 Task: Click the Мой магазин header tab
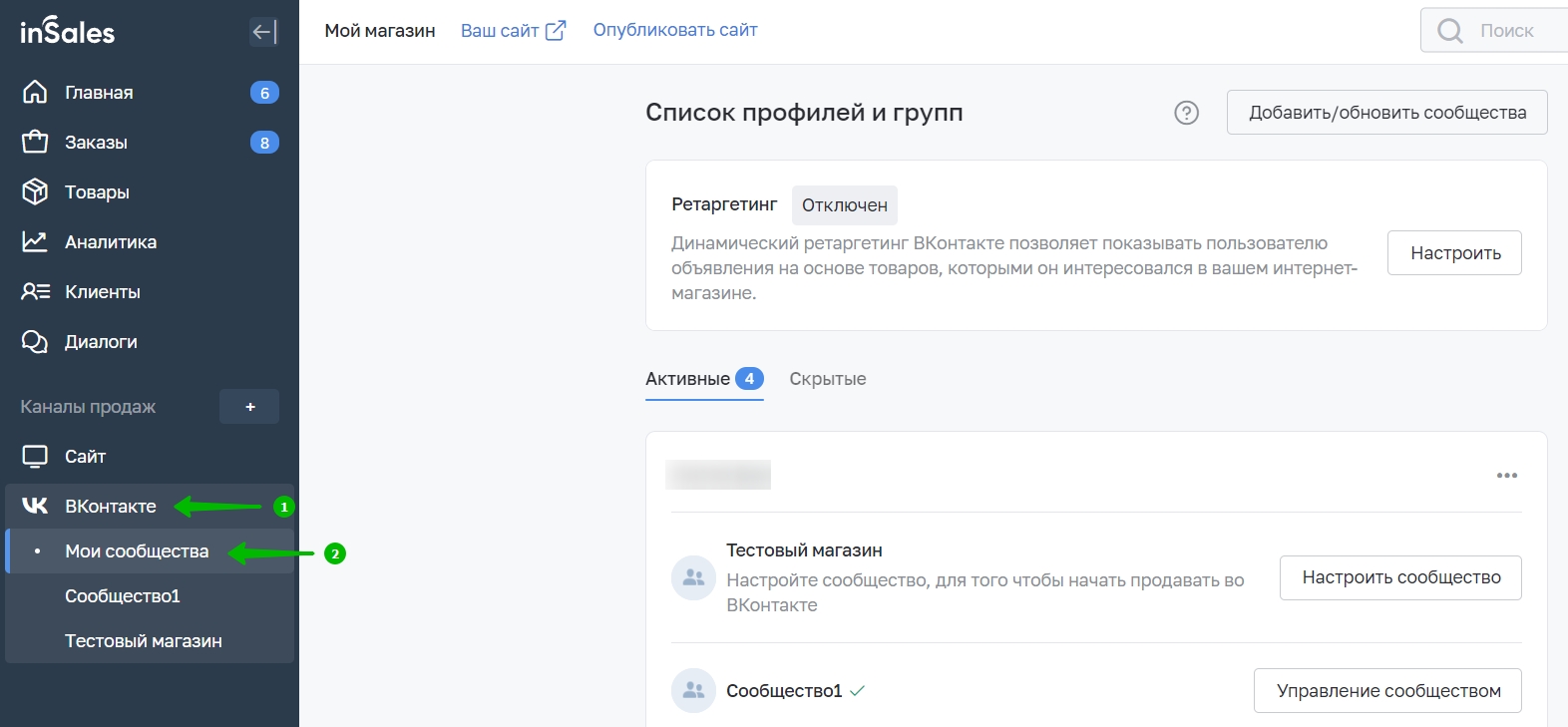380,31
